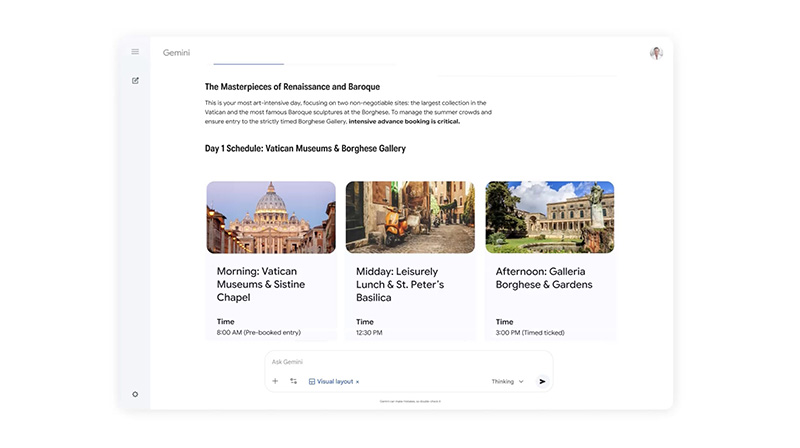Send the prompt with the arrow button
The height and width of the screenshot is (448, 800).
click(x=542, y=381)
